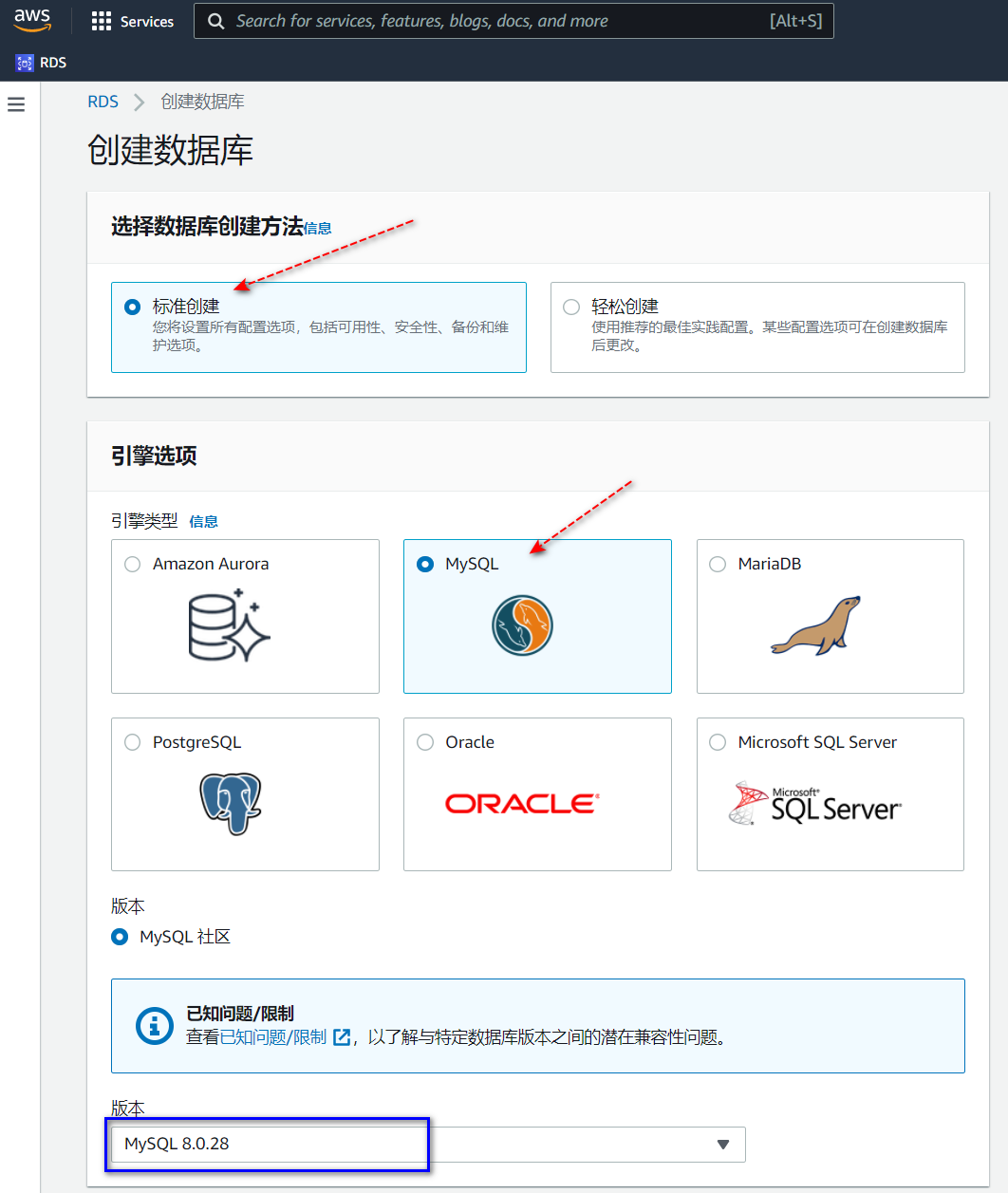The image size is (1008, 1193).
Task: Open 信息 link next to 引擎类型
Action: [203, 521]
